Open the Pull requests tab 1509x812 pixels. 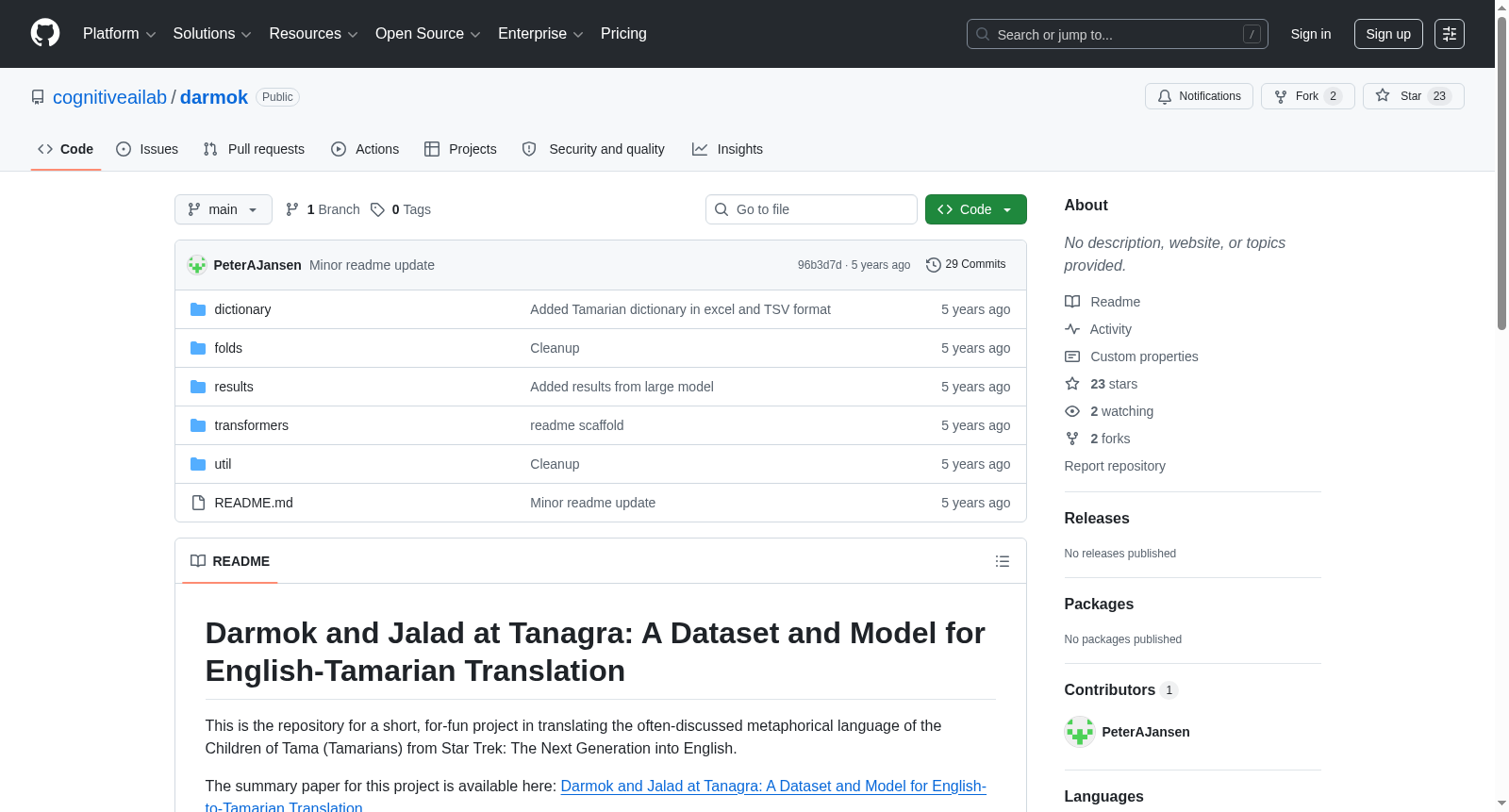(254, 149)
